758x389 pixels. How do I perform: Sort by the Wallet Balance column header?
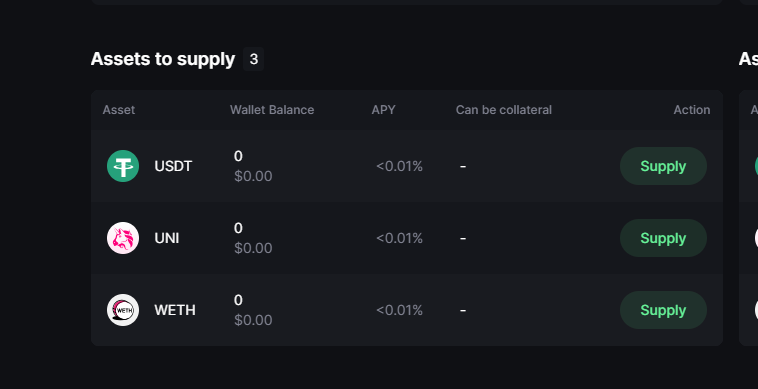tap(272, 110)
